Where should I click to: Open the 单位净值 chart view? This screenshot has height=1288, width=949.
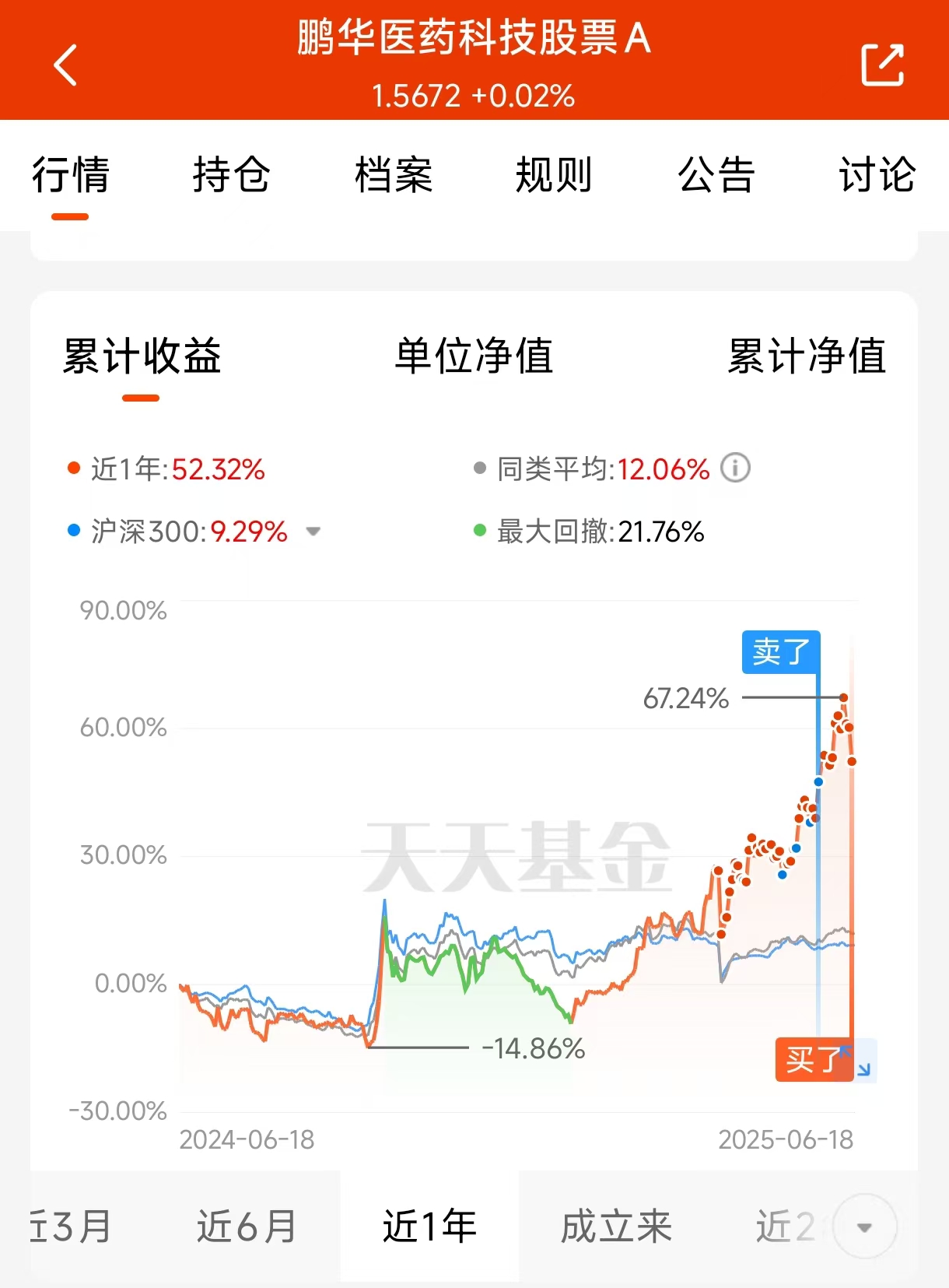pos(474,356)
